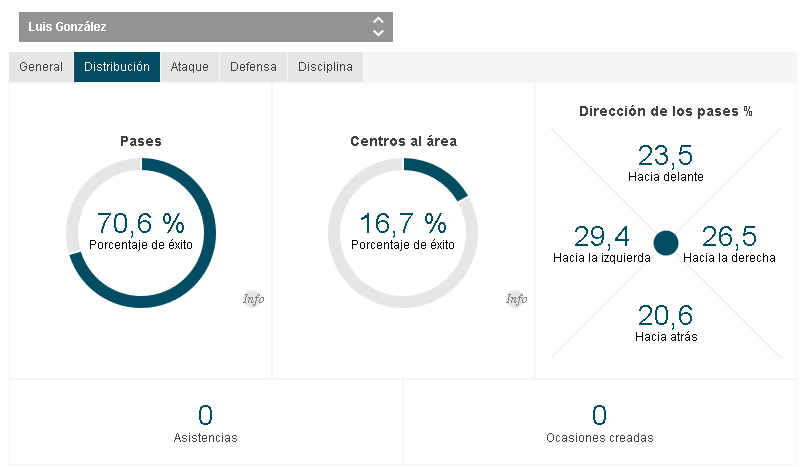Click the up/down arrows on player selector

[x=378, y=27]
